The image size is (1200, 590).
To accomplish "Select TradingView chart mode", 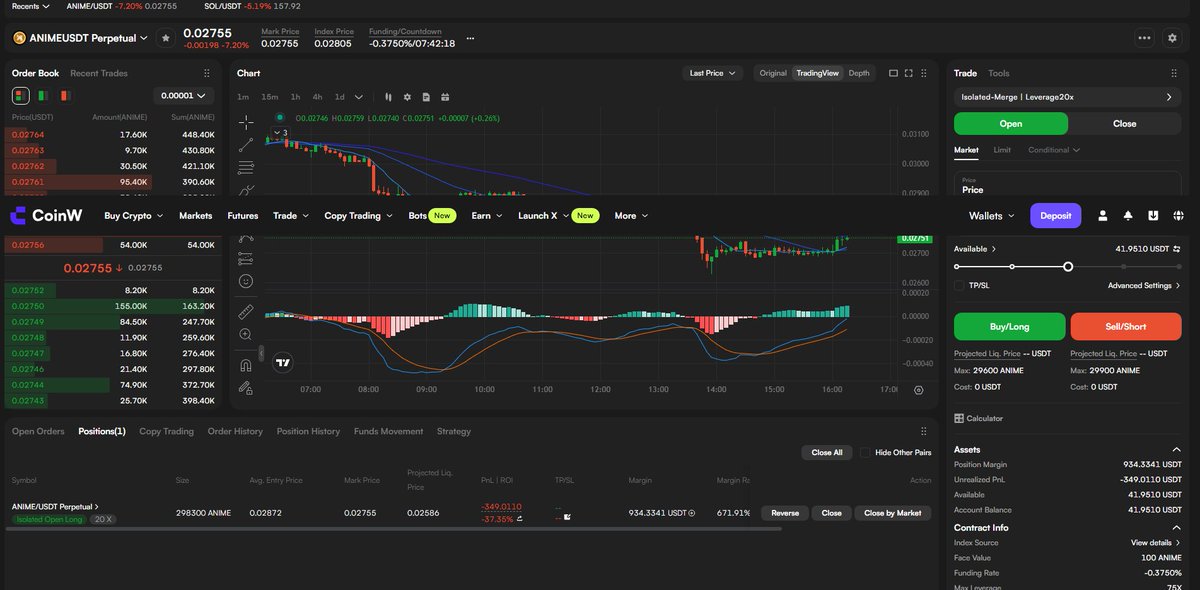I will click(817, 73).
